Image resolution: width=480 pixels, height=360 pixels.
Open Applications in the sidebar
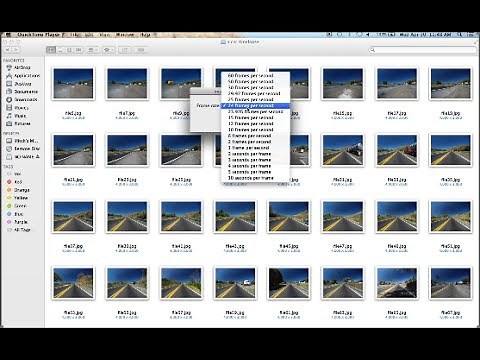(x=23, y=76)
